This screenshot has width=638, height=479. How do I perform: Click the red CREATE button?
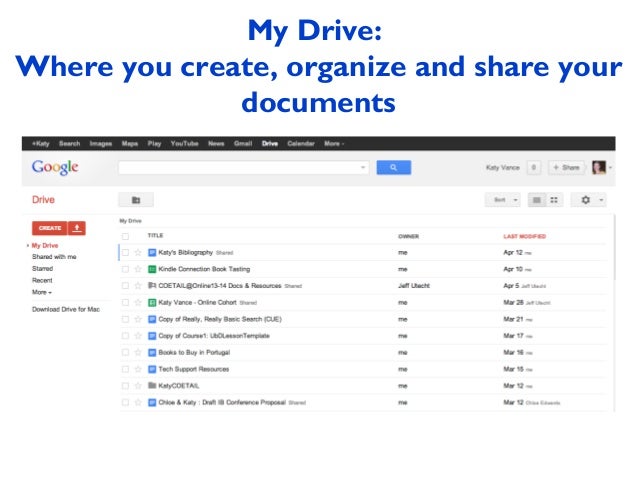50,228
